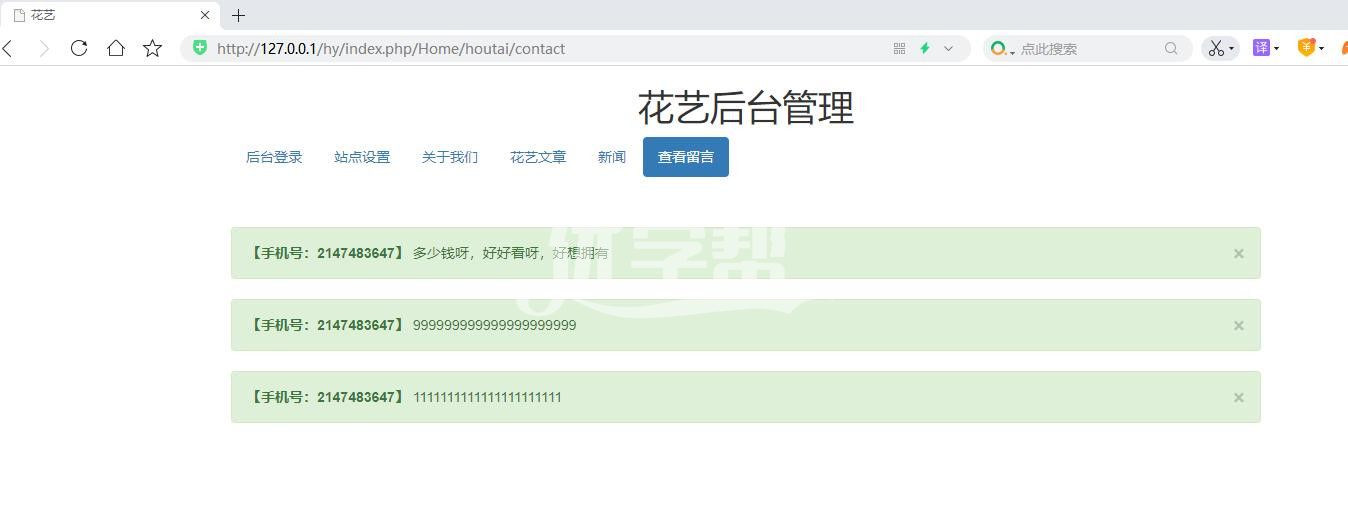Close the 9999999 message alert
The width and height of the screenshot is (1348, 521).
pos(1238,325)
